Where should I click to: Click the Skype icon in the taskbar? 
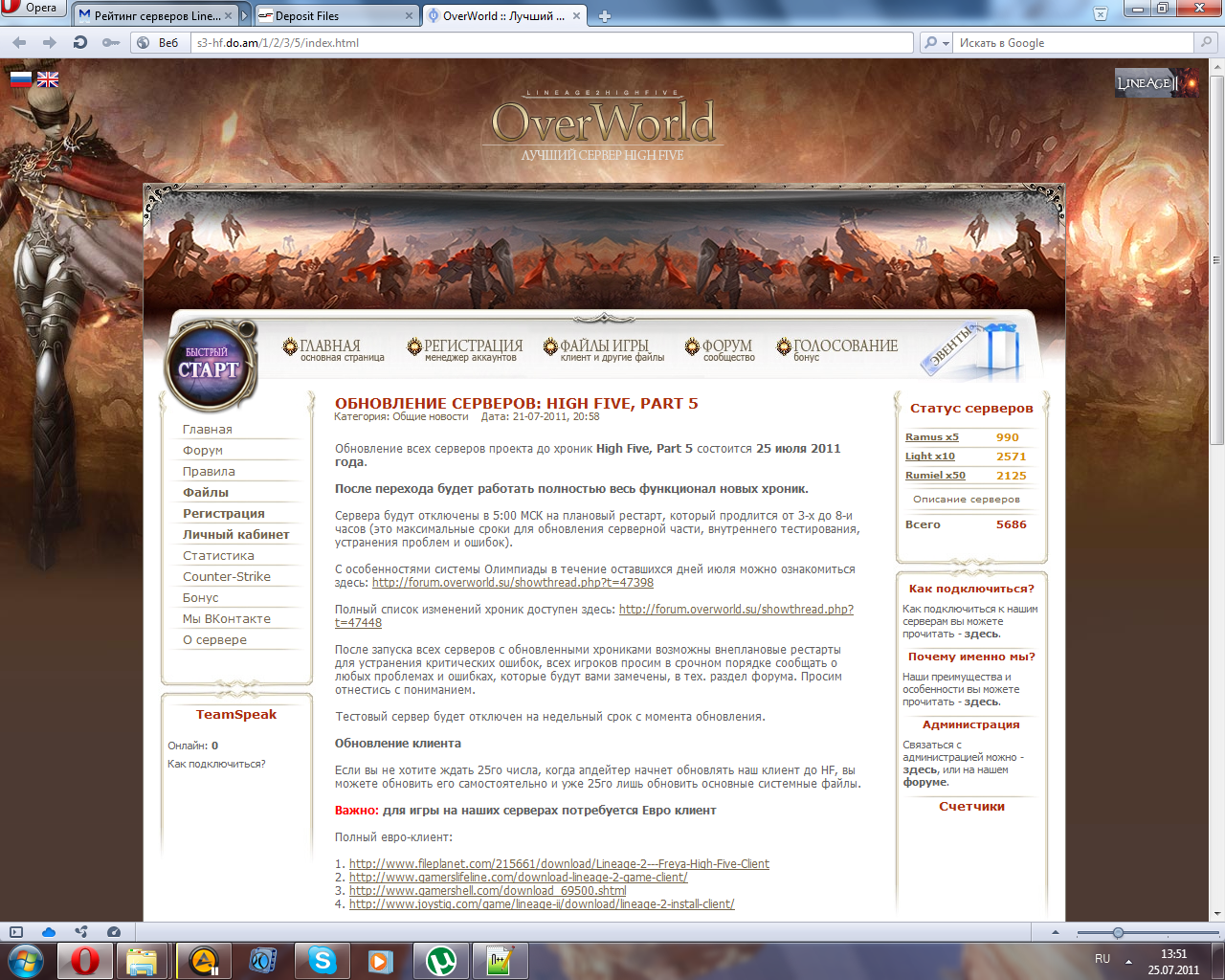[x=323, y=960]
